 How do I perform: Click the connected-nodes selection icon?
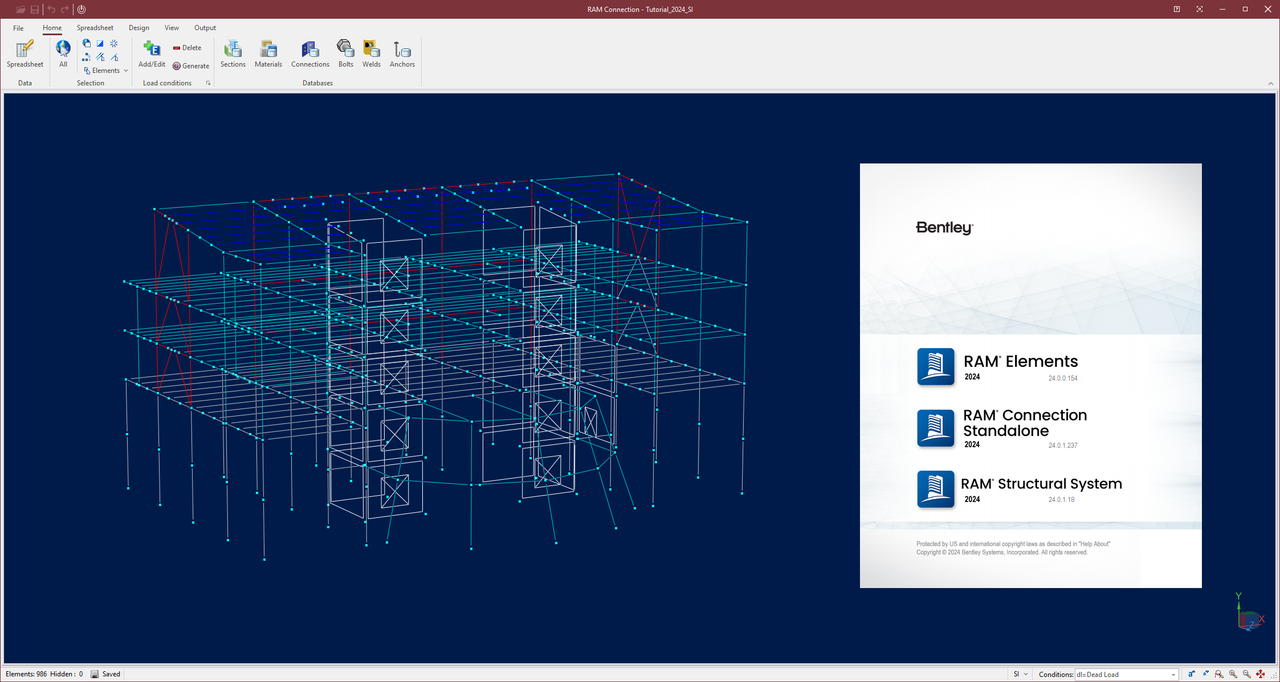tap(86, 57)
